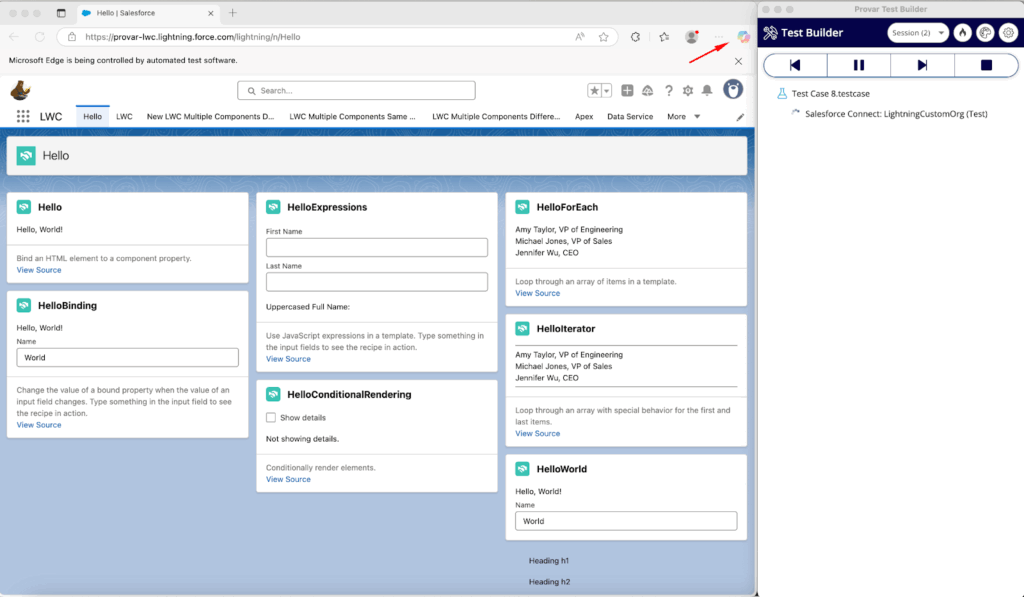Open Edge browser profile icon

coord(692,37)
